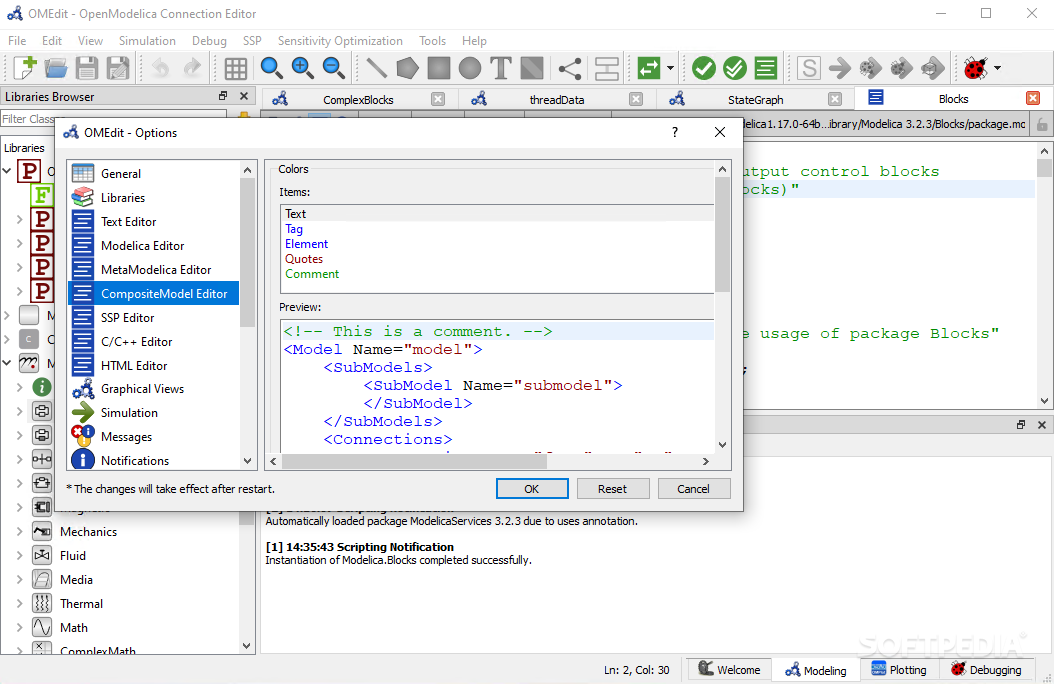This screenshot has height=684, width=1054.
Task: Click the Undo arrow icon
Action: pyautogui.click(x=160, y=68)
